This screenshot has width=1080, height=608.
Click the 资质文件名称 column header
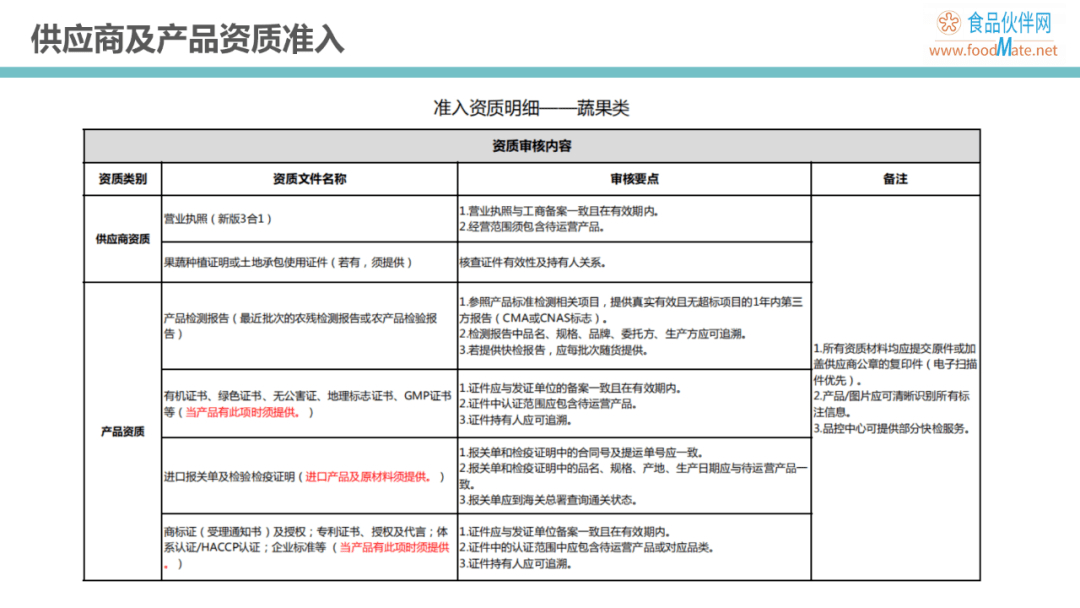pos(309,179)
